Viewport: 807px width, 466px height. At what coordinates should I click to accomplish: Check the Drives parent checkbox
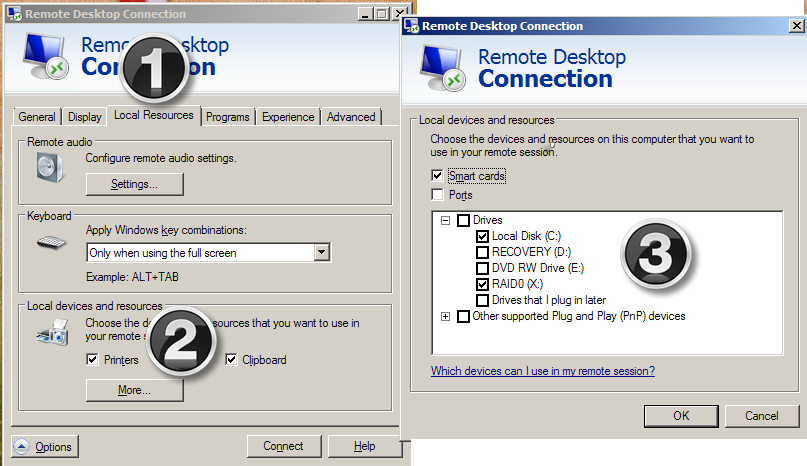[x=463, y=220]
